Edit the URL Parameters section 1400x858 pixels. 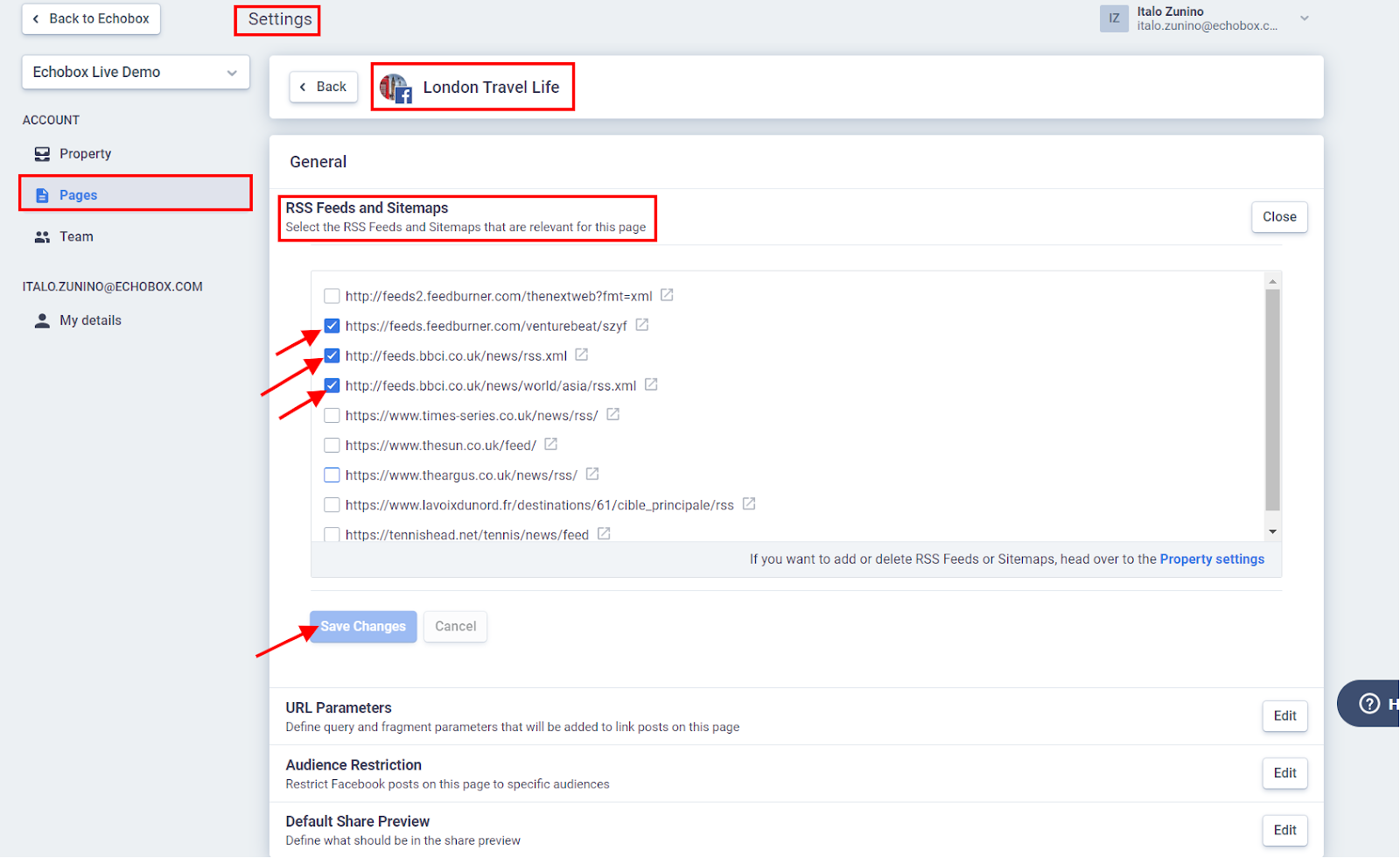pos(1284,716)
